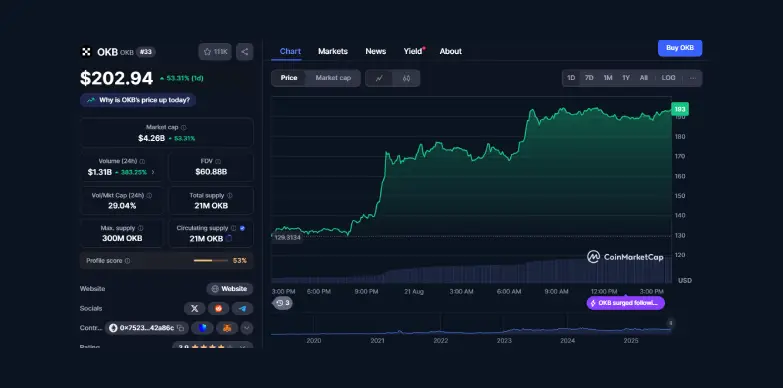
Task: Open the chart more options ellipsis
Action: (x=693, y=78)
